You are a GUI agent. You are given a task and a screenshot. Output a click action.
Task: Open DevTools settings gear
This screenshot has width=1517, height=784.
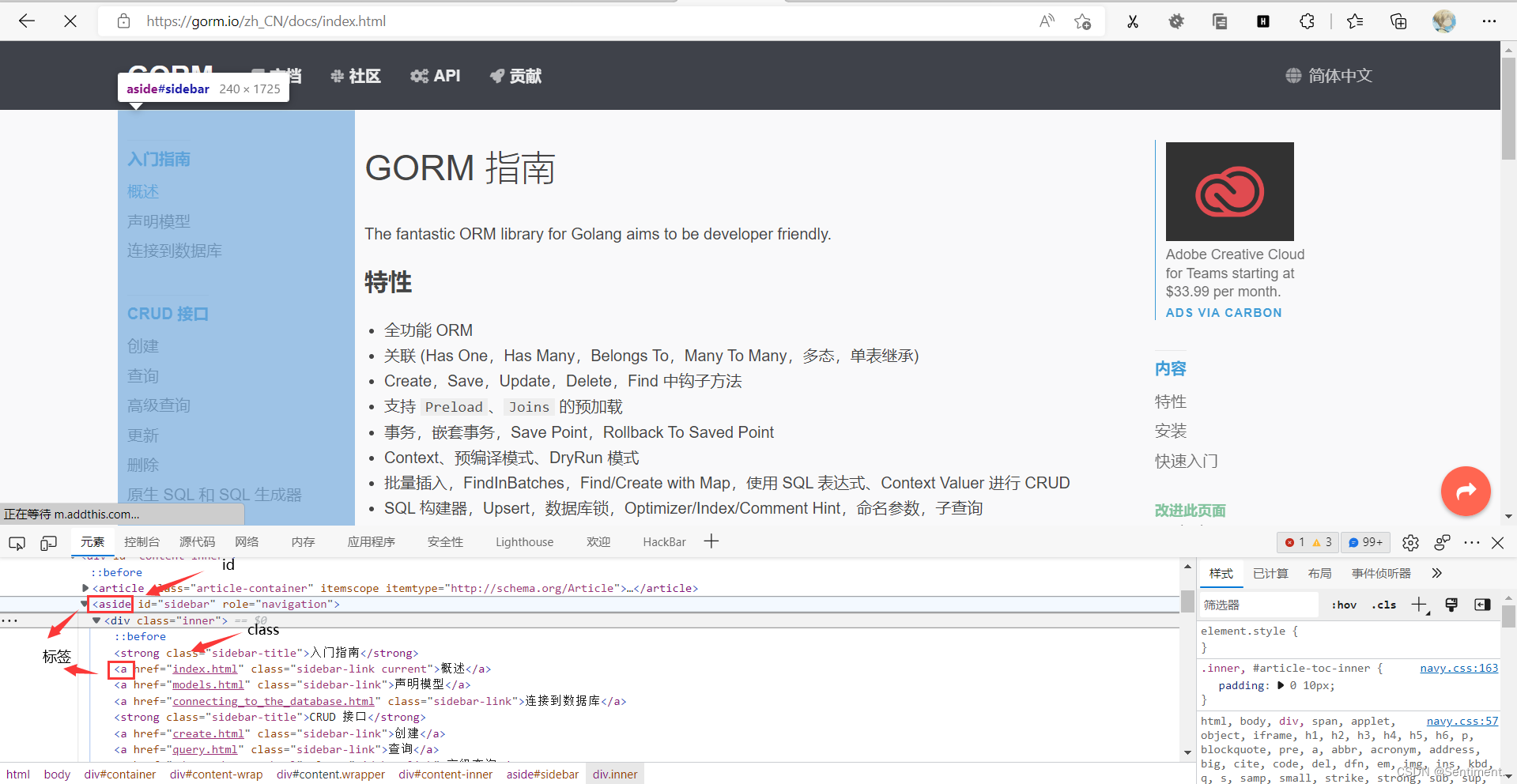click(1411, 542)
